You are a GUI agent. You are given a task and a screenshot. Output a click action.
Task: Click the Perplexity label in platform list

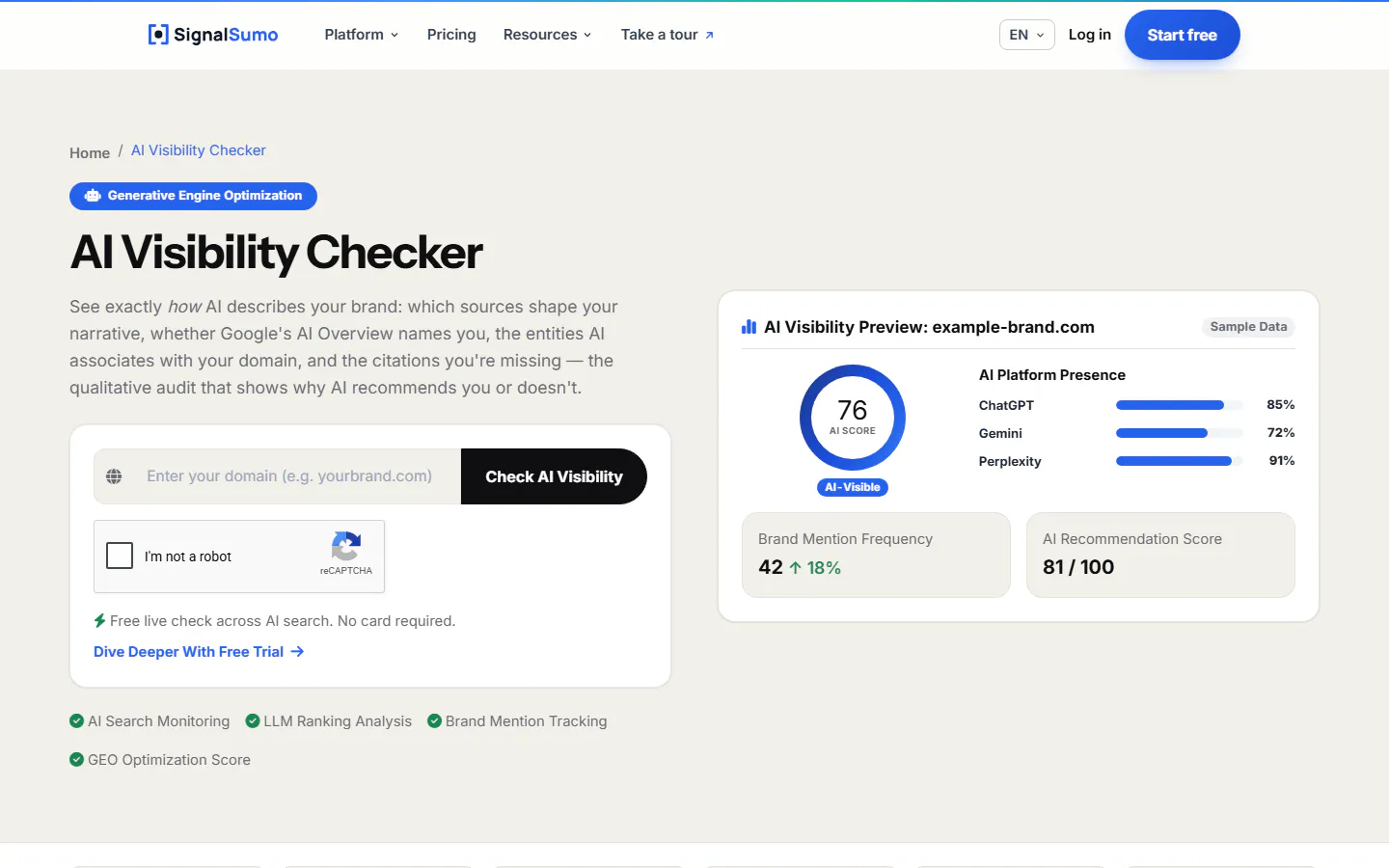tap(1010, 462)
